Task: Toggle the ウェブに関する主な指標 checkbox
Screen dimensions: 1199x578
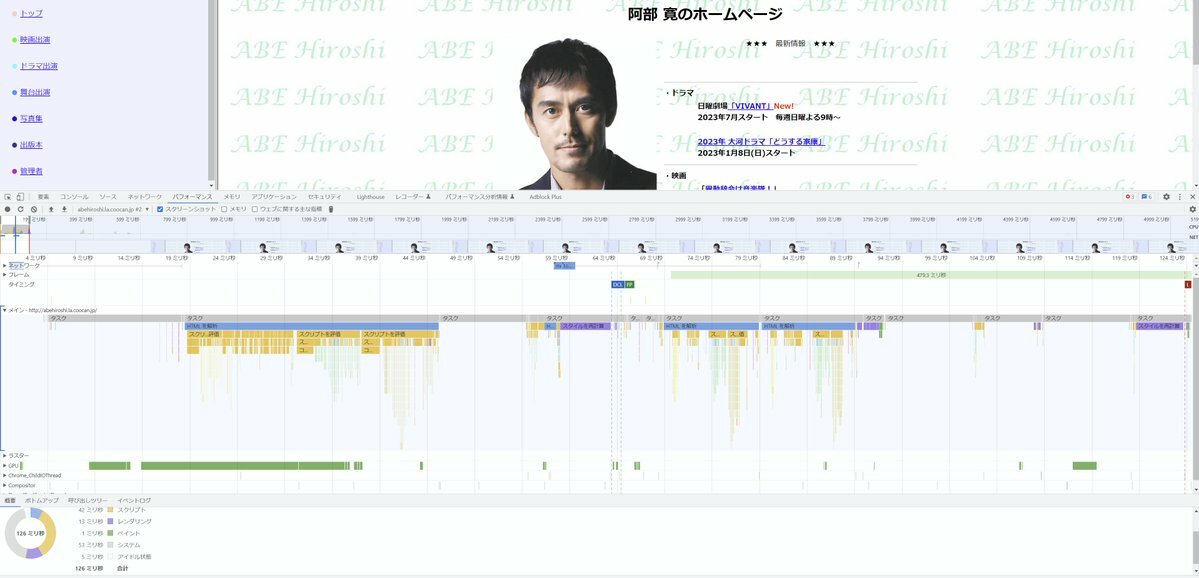Action: coord(255,209)
